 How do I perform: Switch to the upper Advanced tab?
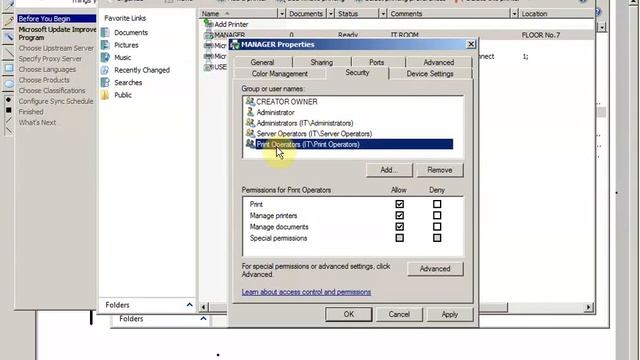click(439, 62)
